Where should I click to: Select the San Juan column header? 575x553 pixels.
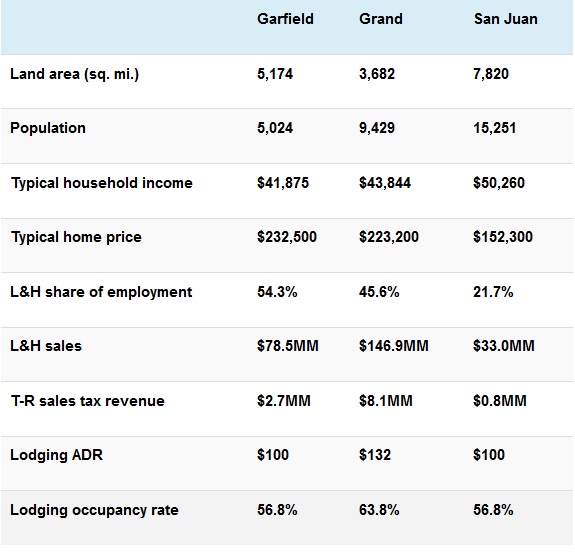506,19
